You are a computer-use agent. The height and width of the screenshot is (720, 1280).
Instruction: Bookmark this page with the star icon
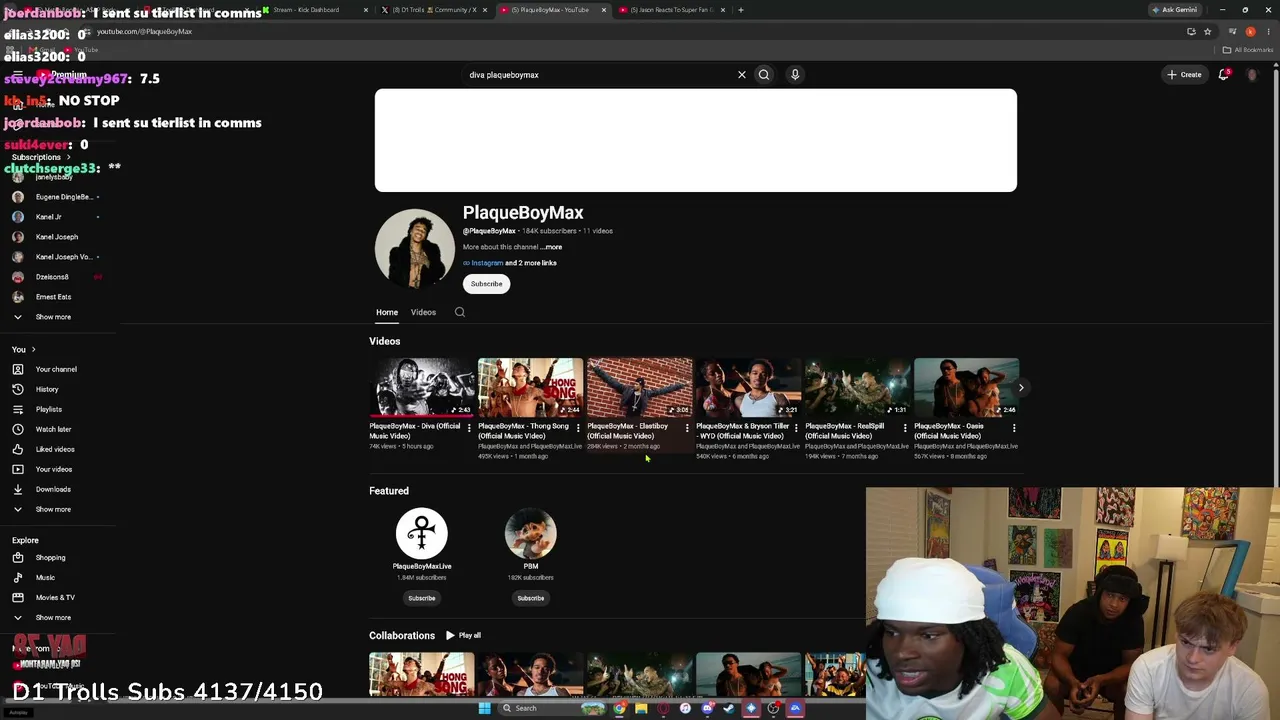1208,31
